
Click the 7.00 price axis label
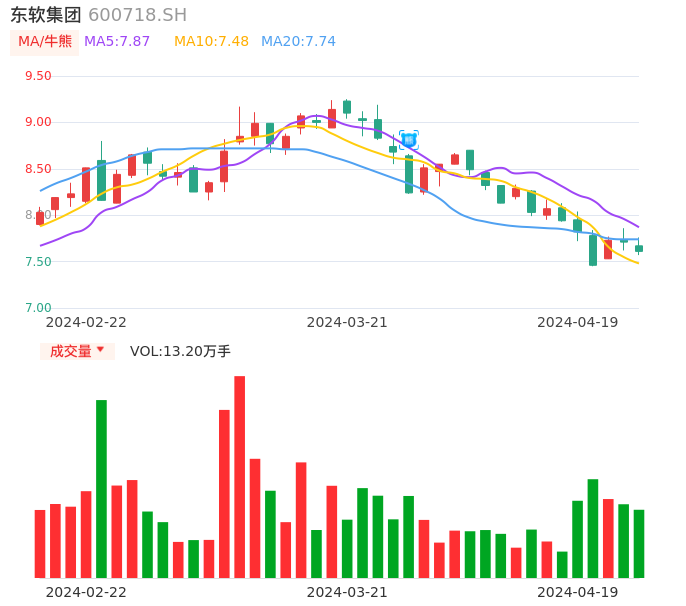[38, 308]
